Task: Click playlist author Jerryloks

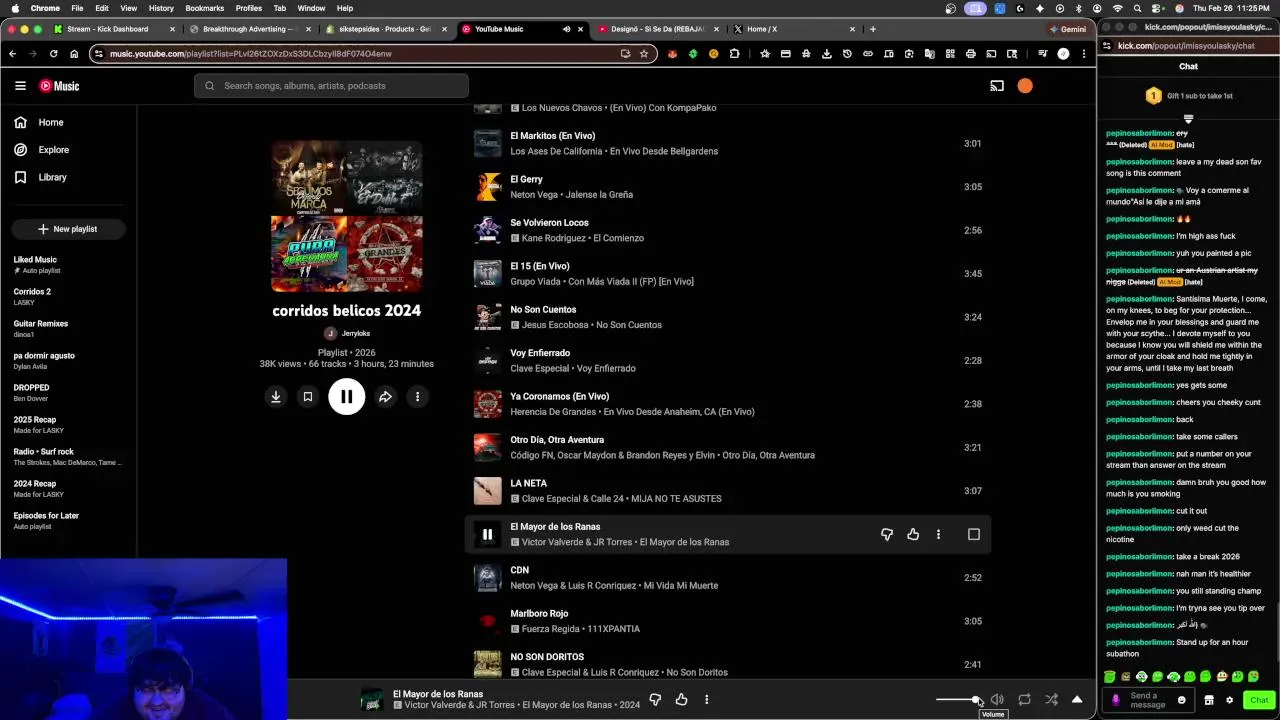Action: (x=355, y=333)
